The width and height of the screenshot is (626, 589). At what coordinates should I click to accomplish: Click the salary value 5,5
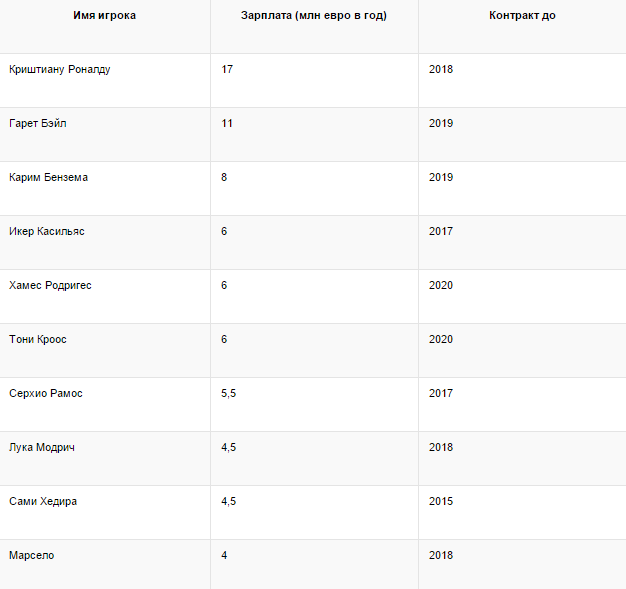tap(229, 394)
